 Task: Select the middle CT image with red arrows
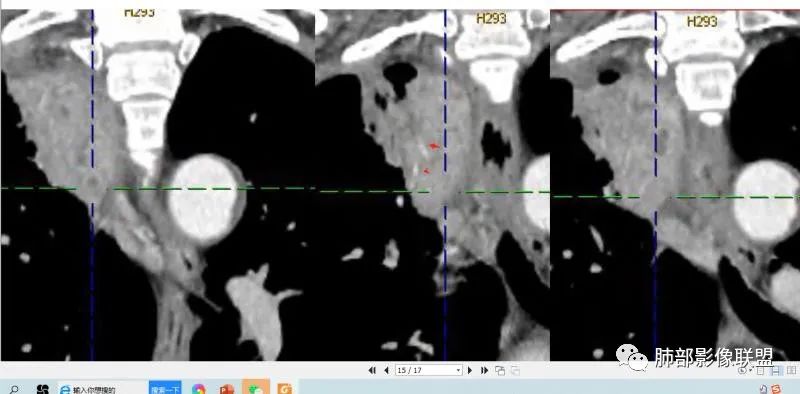point(432,185)
